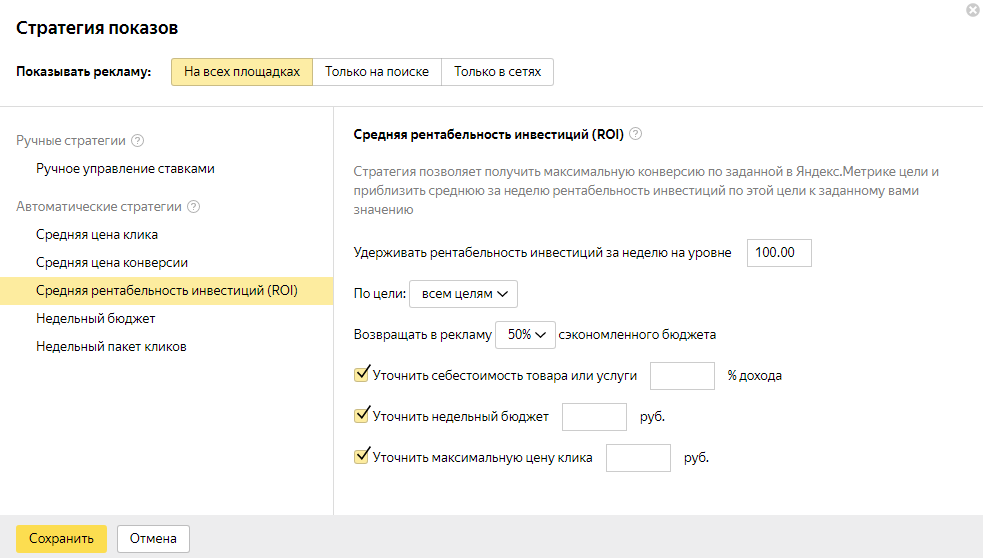983x558 pixels.
Task: Focus the ROI level field with 100.00
Action: tap(779, 253)
